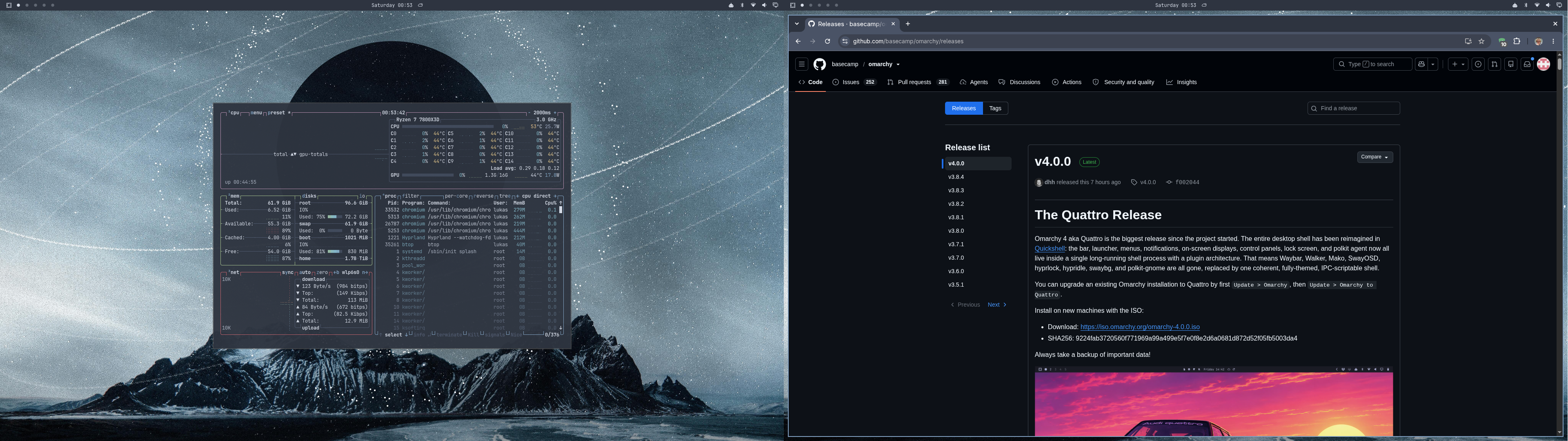The width and height of the screenshot is (1568, 441).
Task: Open Chromium's Extensions puzzle icon
Action: (1517, 41)
